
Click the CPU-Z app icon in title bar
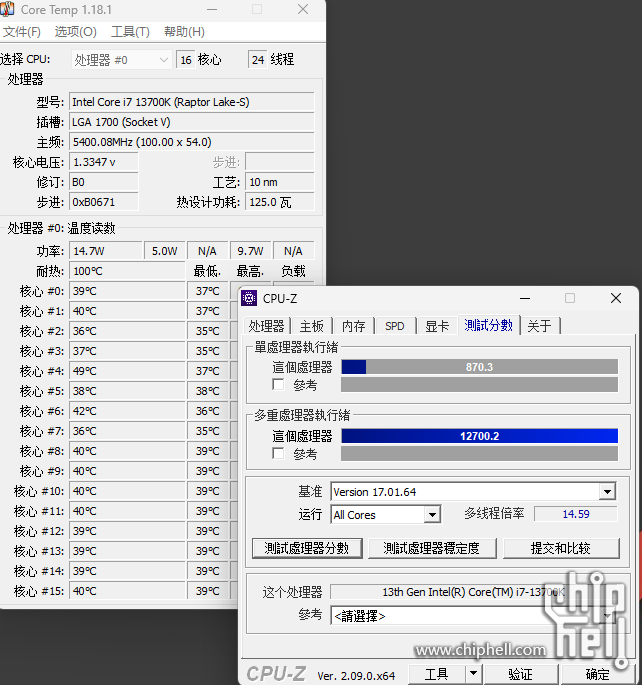249,298
